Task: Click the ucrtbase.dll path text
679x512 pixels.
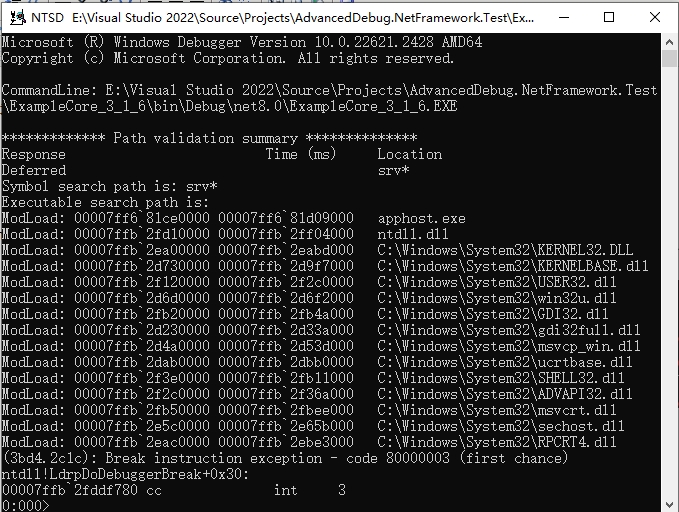Action: pyautogui.click(x=505, y=363)
